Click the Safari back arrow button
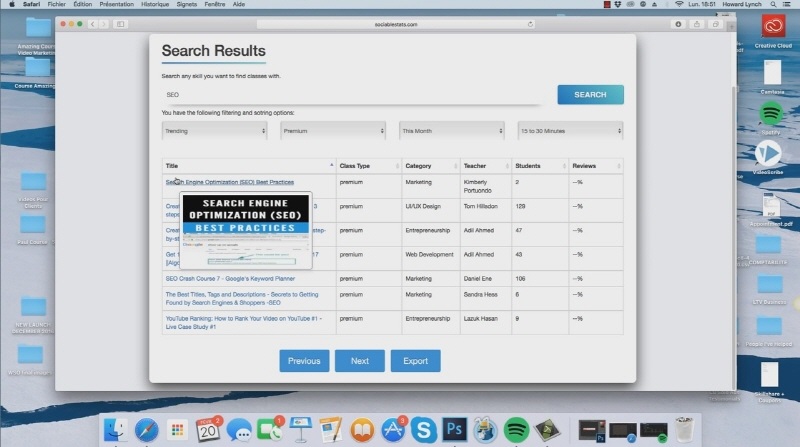Screen dimensions: 800x447 (x=92, y=24)
